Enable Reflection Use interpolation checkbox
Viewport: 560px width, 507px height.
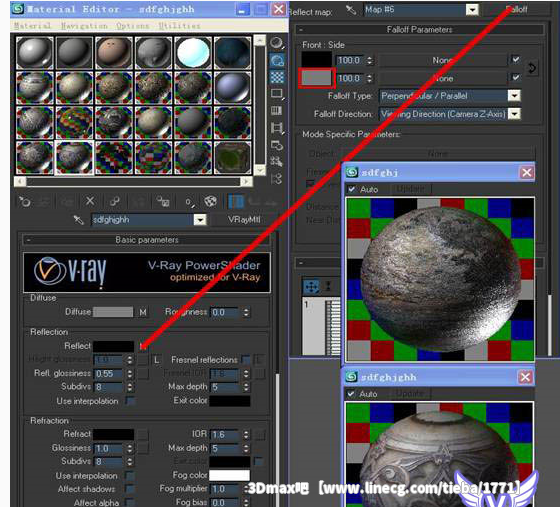[x=130, y=401]
